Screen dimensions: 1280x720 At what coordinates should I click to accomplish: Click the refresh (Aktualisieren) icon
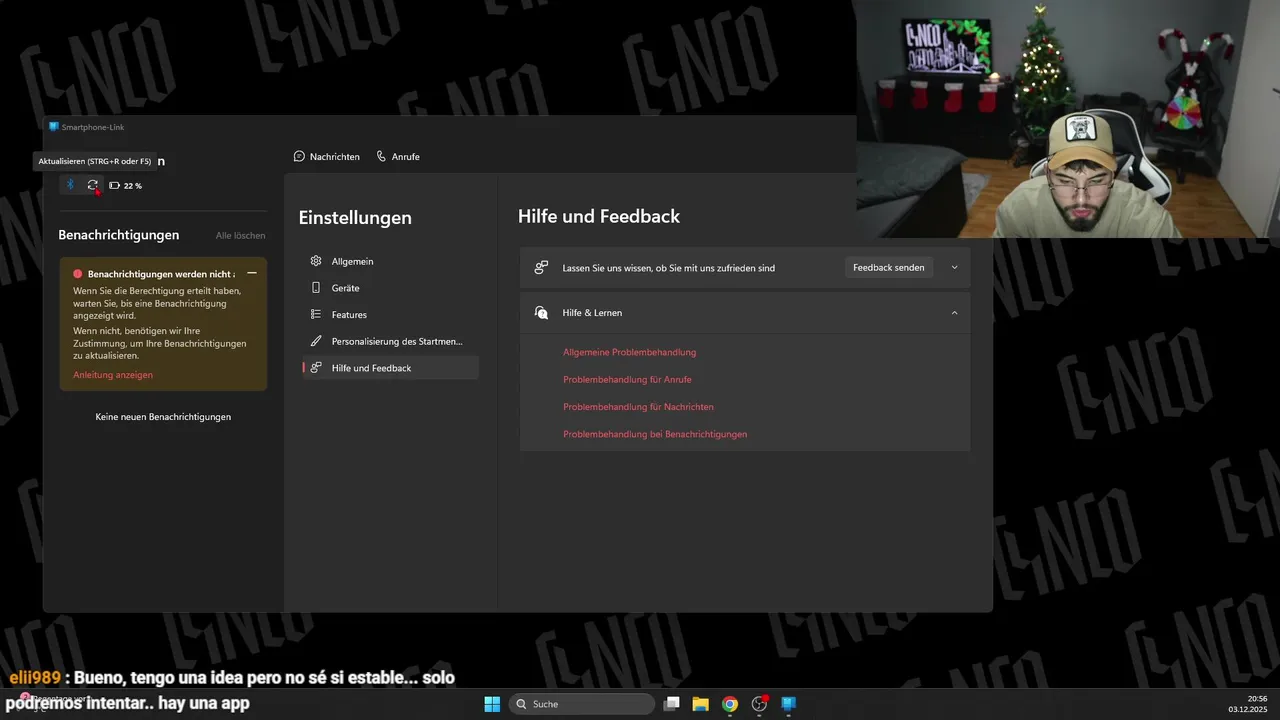click(93, 185)
